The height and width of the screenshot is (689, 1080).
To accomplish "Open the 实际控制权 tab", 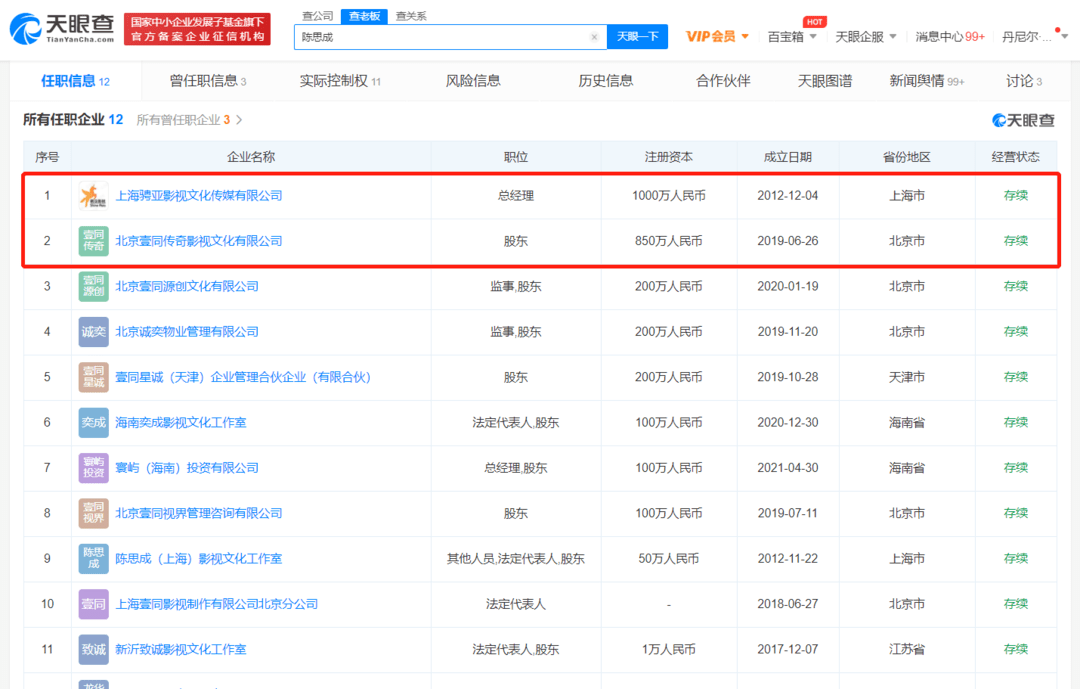I will [340, 81].
